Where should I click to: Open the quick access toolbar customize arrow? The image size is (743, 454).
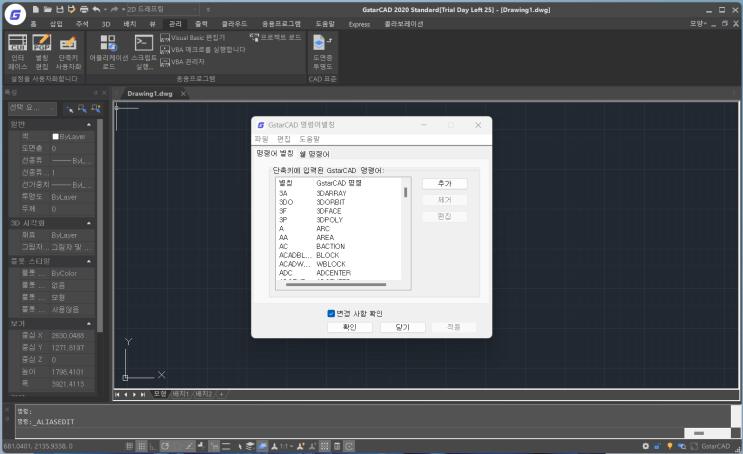[x=208, y=9]
